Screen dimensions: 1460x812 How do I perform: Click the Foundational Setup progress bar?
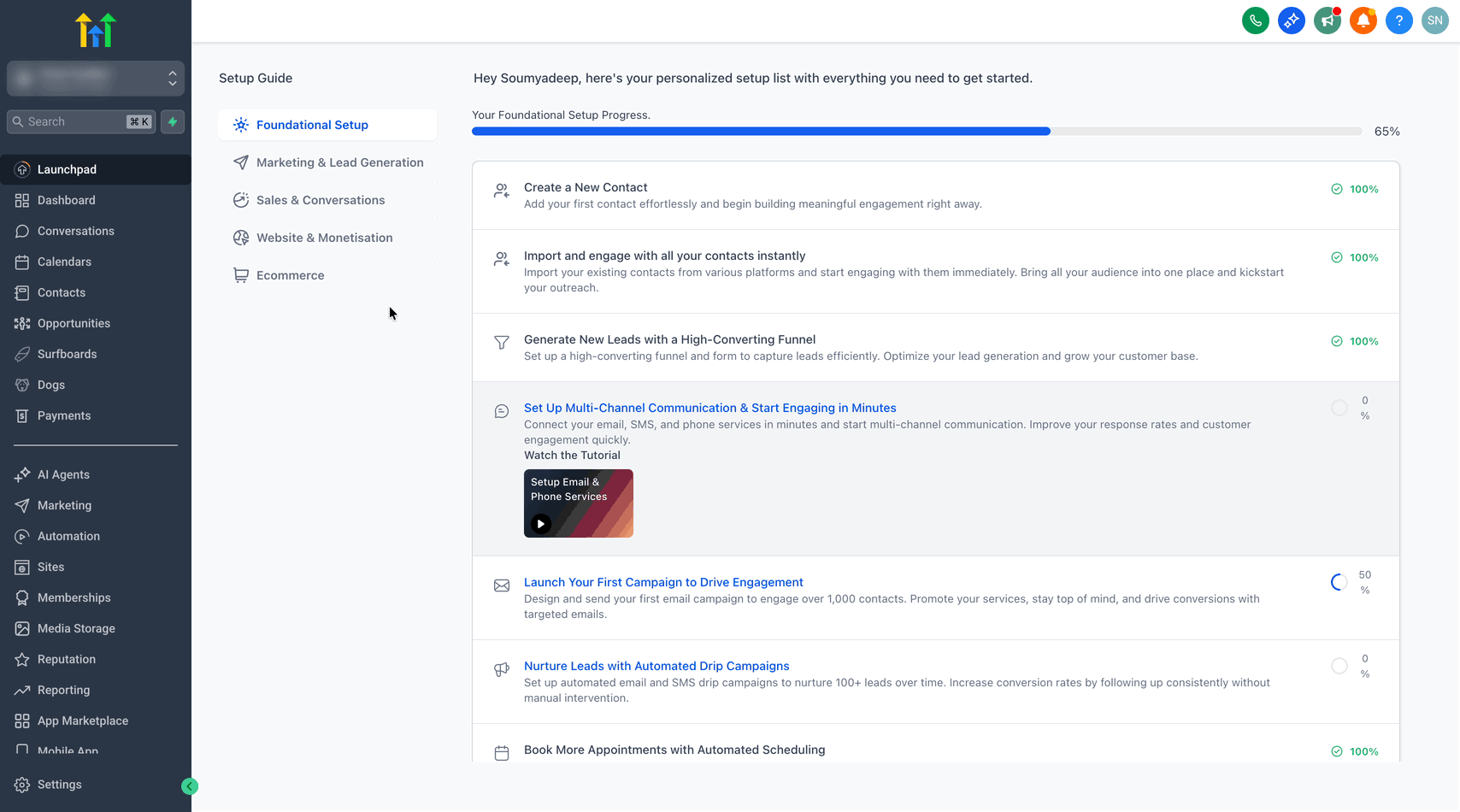pyautogui.click(x=916, y=132)
